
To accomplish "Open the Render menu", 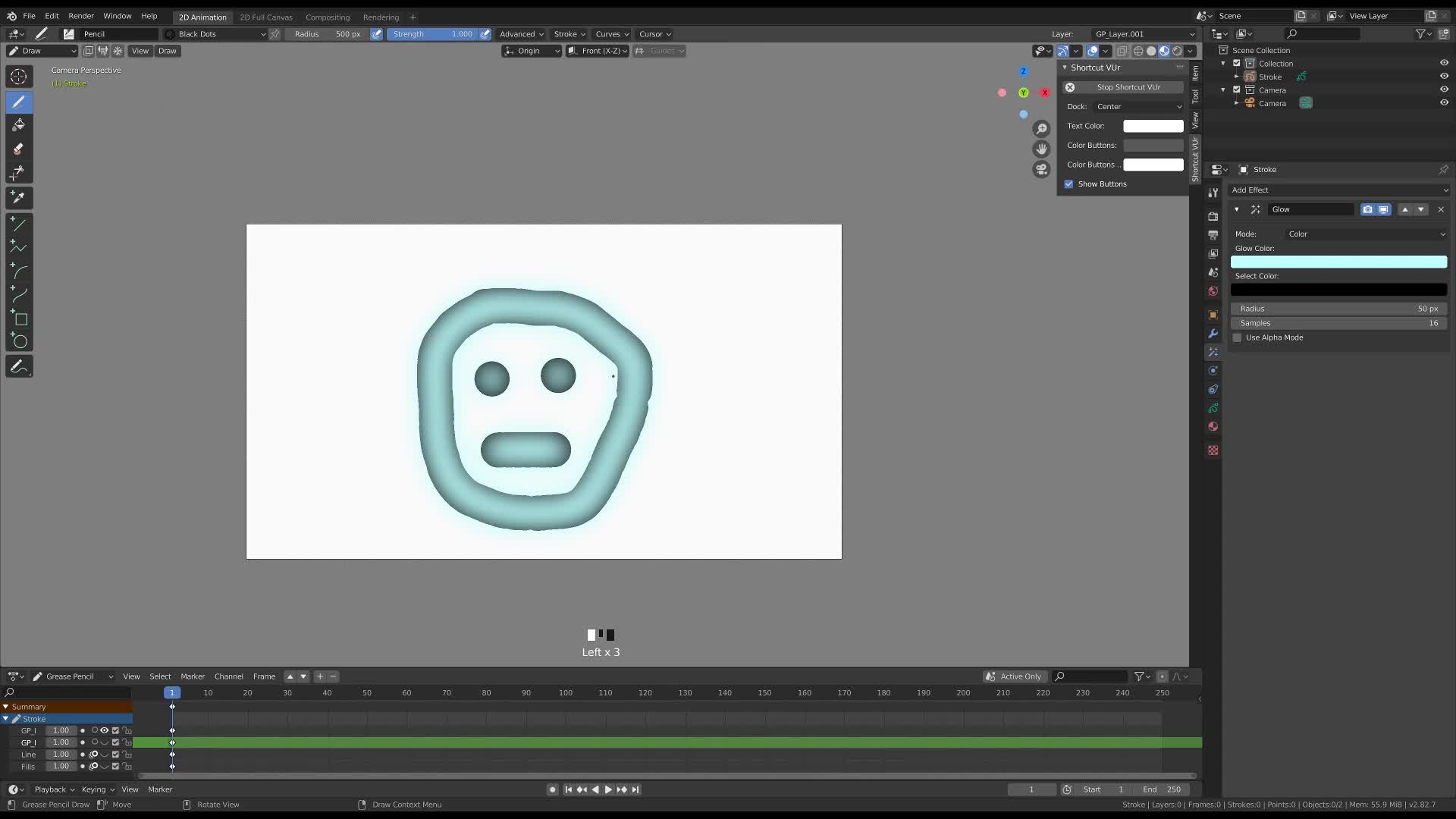I will point(81,16).
